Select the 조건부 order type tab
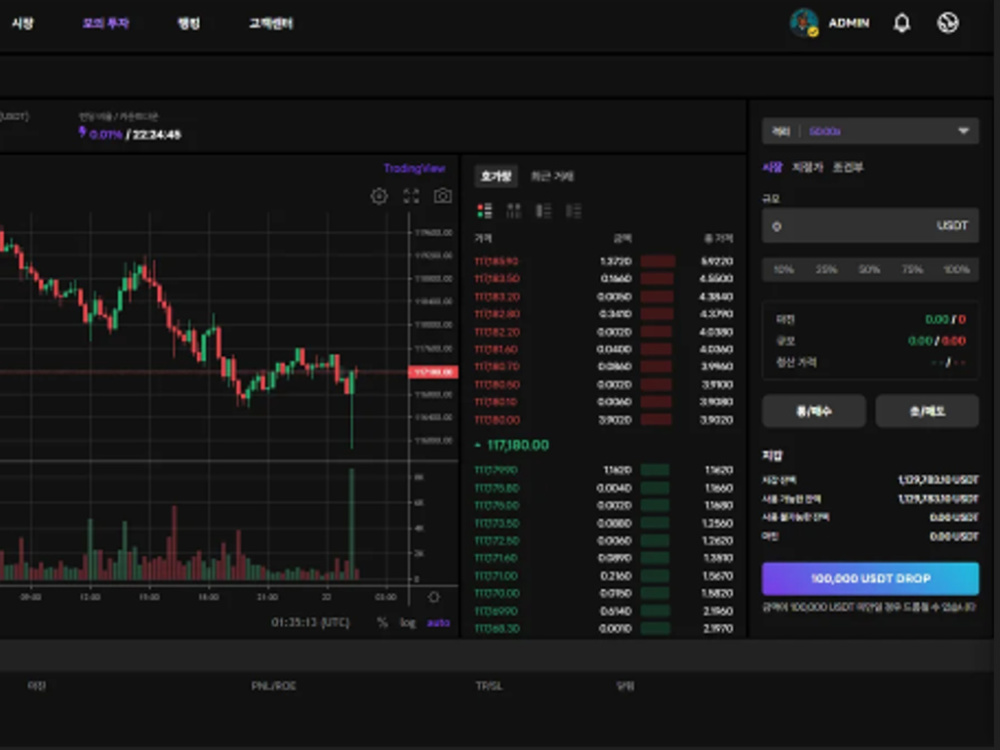 (x=848, y=167)
